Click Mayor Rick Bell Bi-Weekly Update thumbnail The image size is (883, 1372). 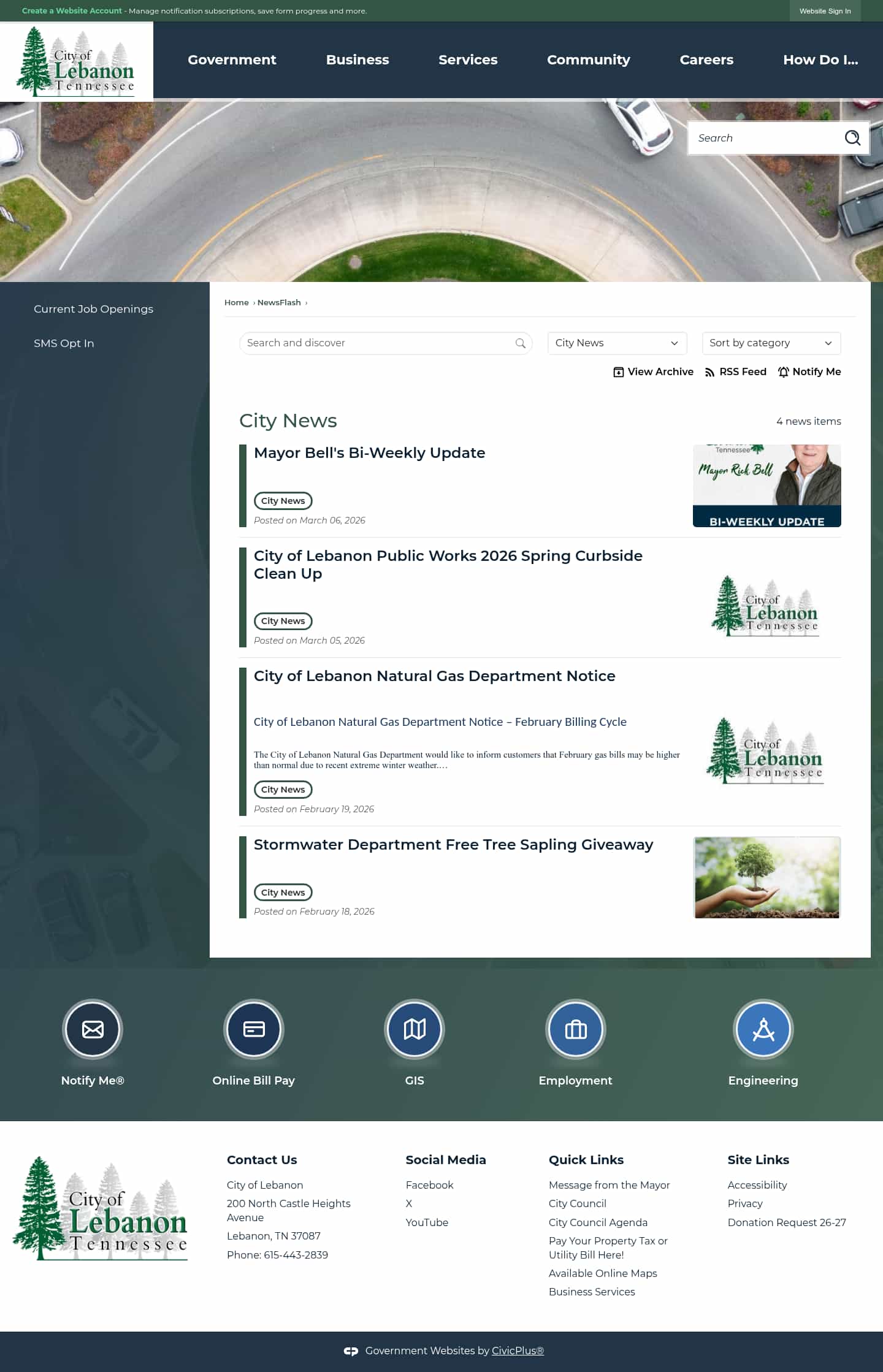pos(767,486)
